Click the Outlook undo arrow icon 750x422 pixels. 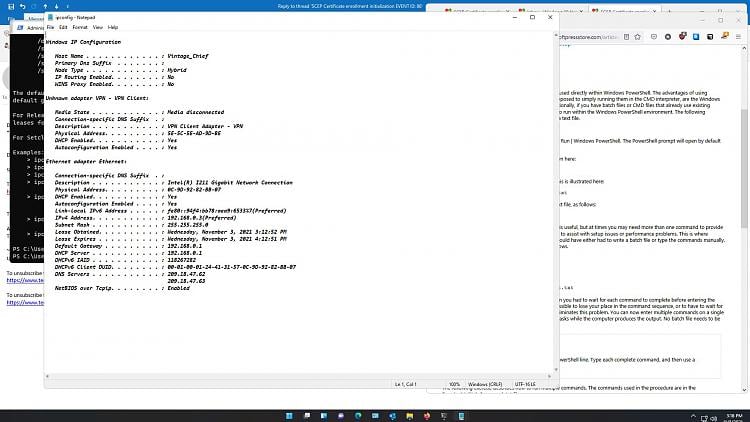22,6
